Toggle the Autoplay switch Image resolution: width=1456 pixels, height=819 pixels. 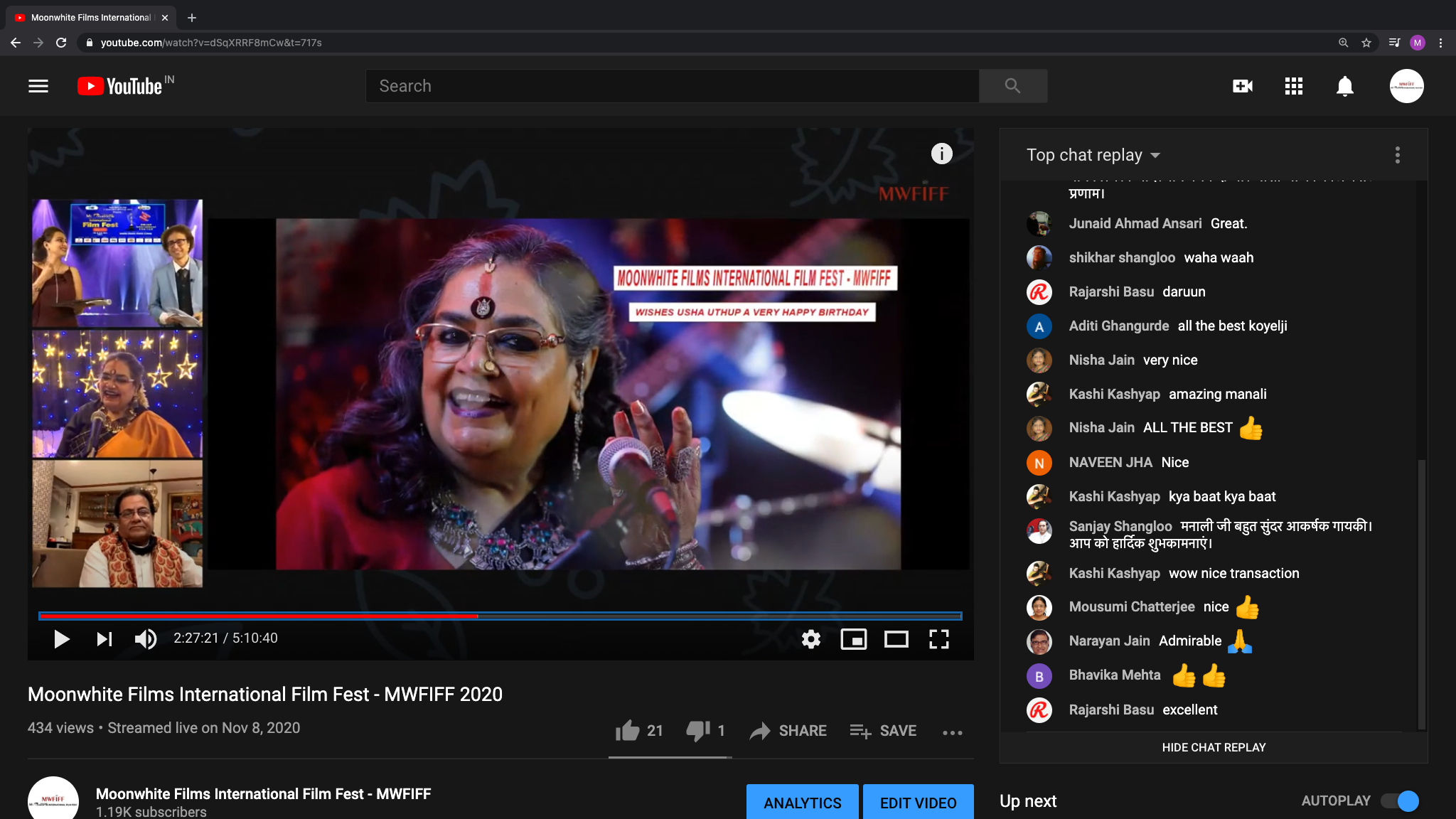click(1400, 801)
